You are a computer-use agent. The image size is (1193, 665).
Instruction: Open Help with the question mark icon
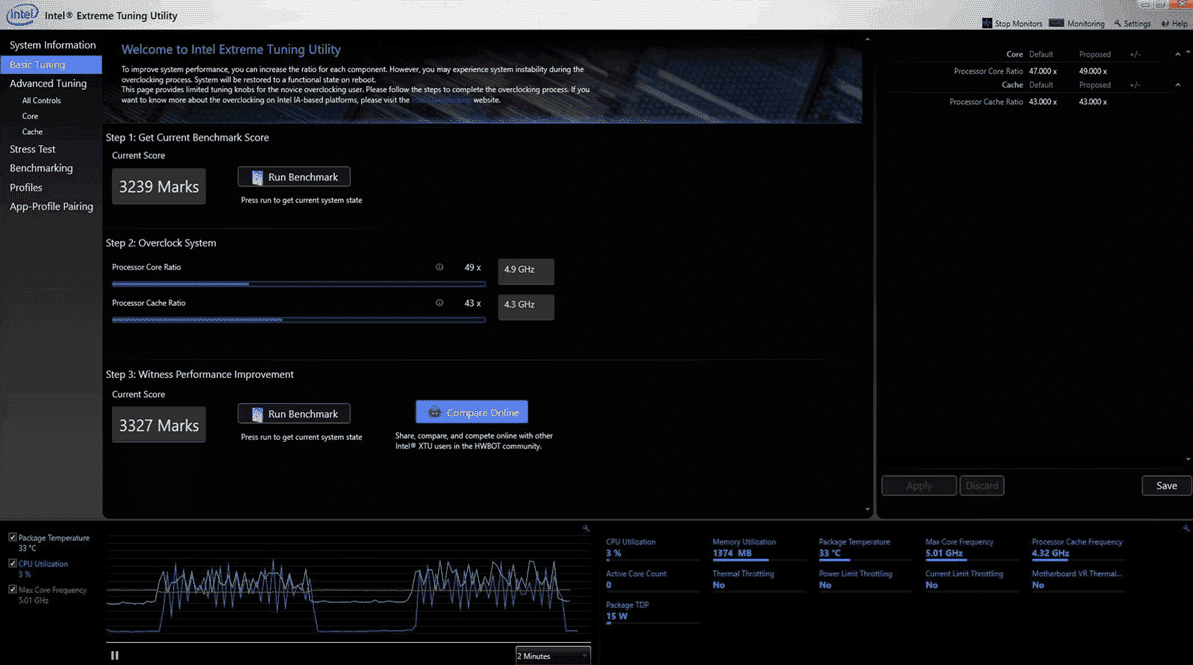point(1165,24)
